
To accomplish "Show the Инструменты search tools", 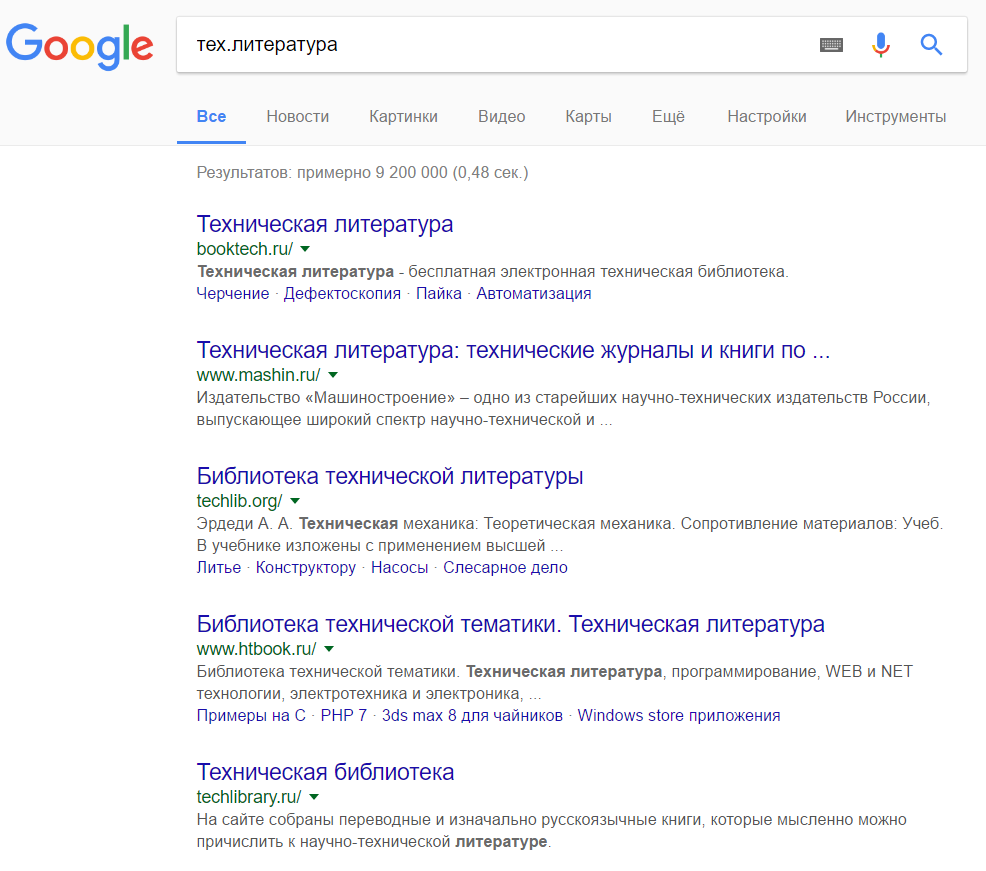I will 895,116.
